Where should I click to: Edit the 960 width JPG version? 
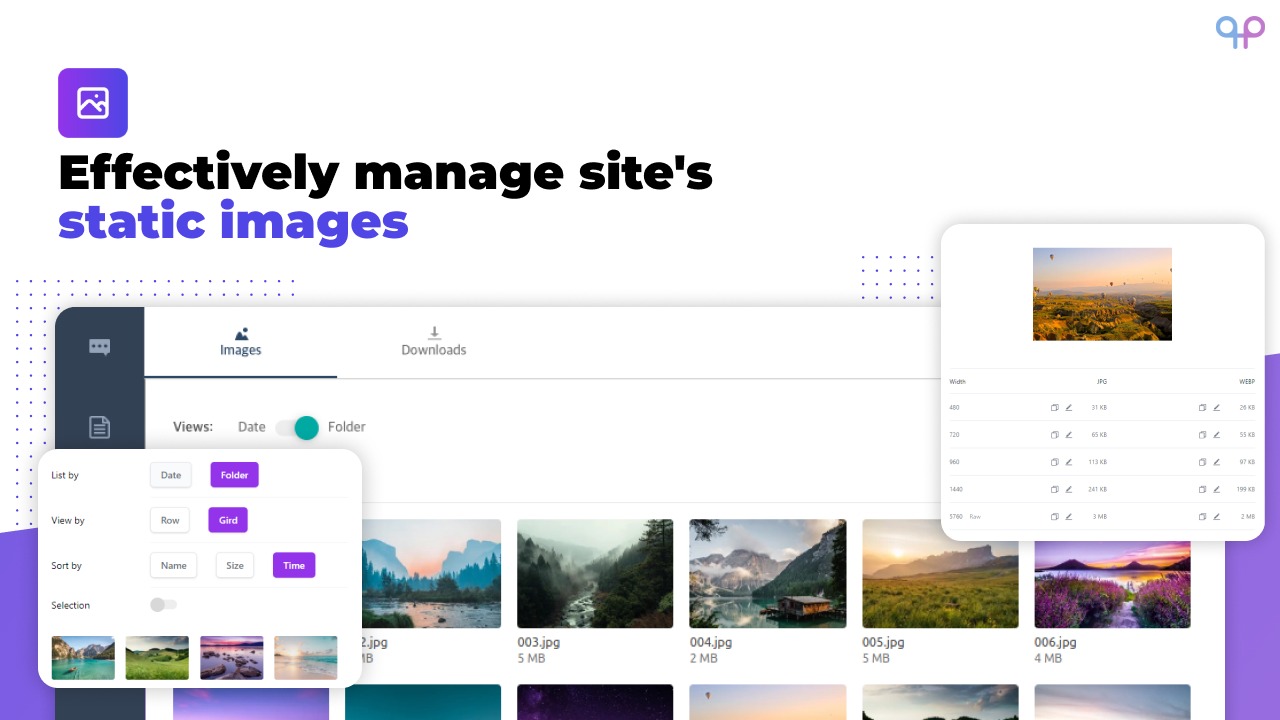point(1068,462)
